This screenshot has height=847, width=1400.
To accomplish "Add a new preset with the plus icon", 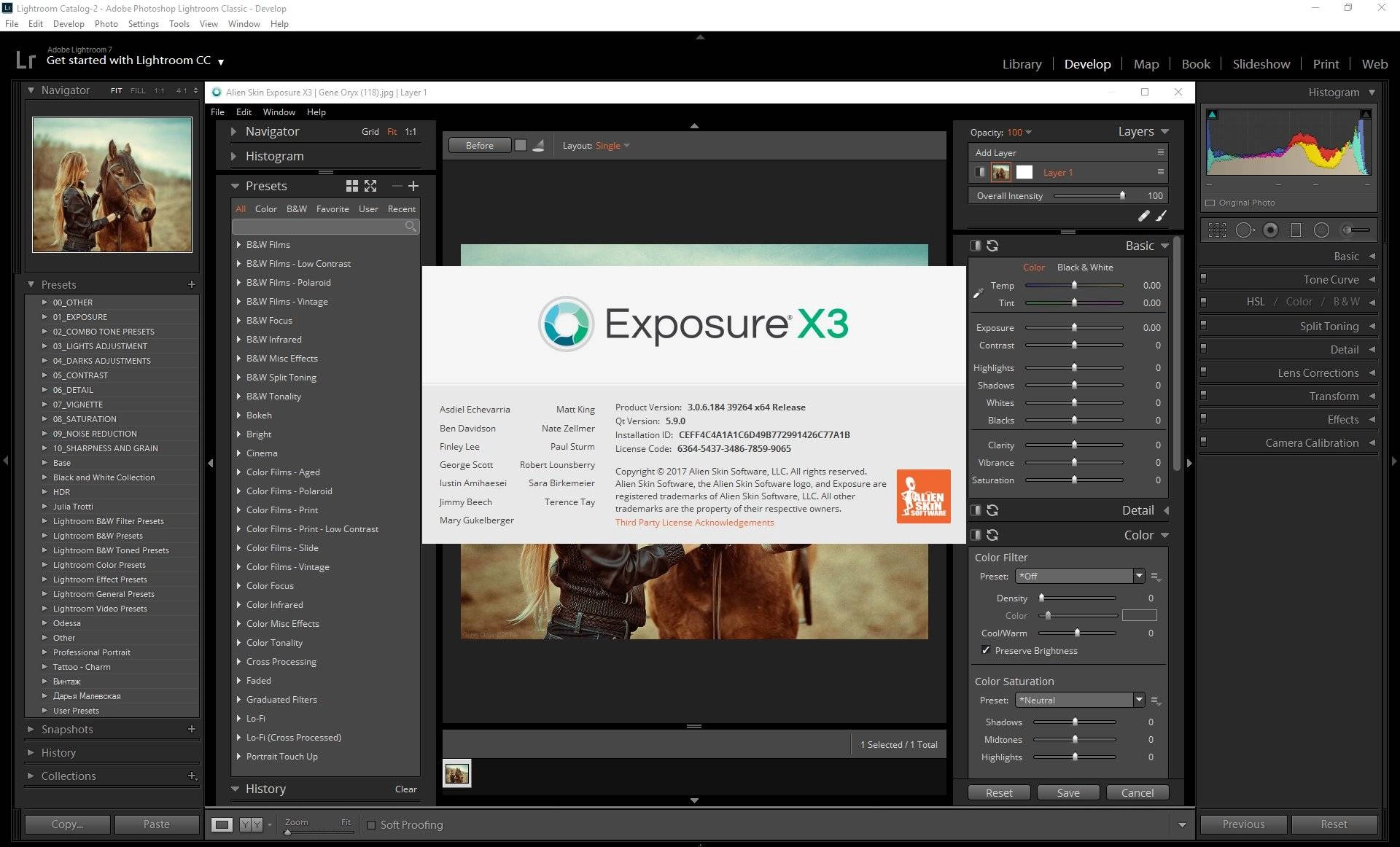I will [x=413, y=186].
